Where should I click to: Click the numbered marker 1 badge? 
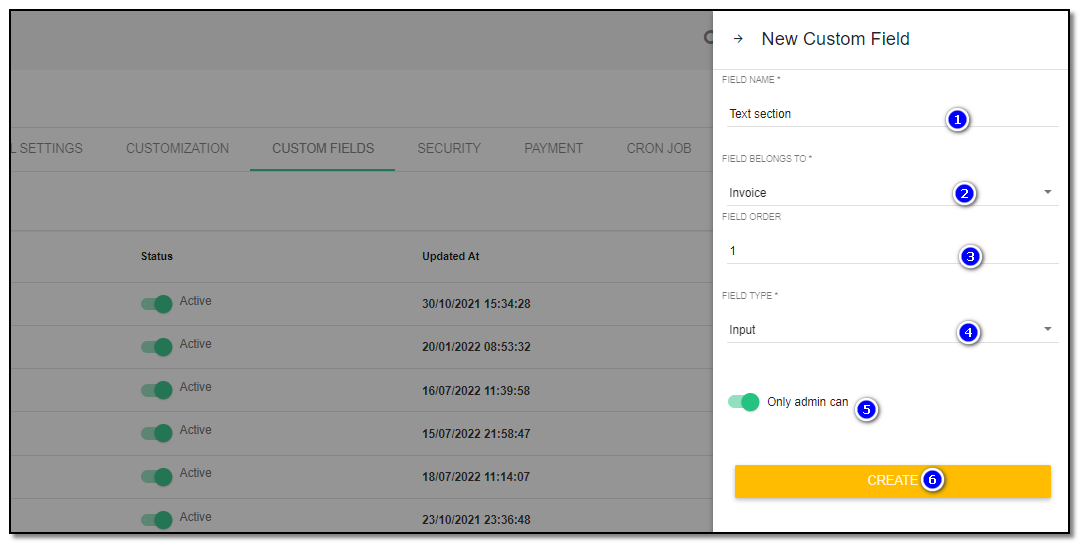coord(957,120)
